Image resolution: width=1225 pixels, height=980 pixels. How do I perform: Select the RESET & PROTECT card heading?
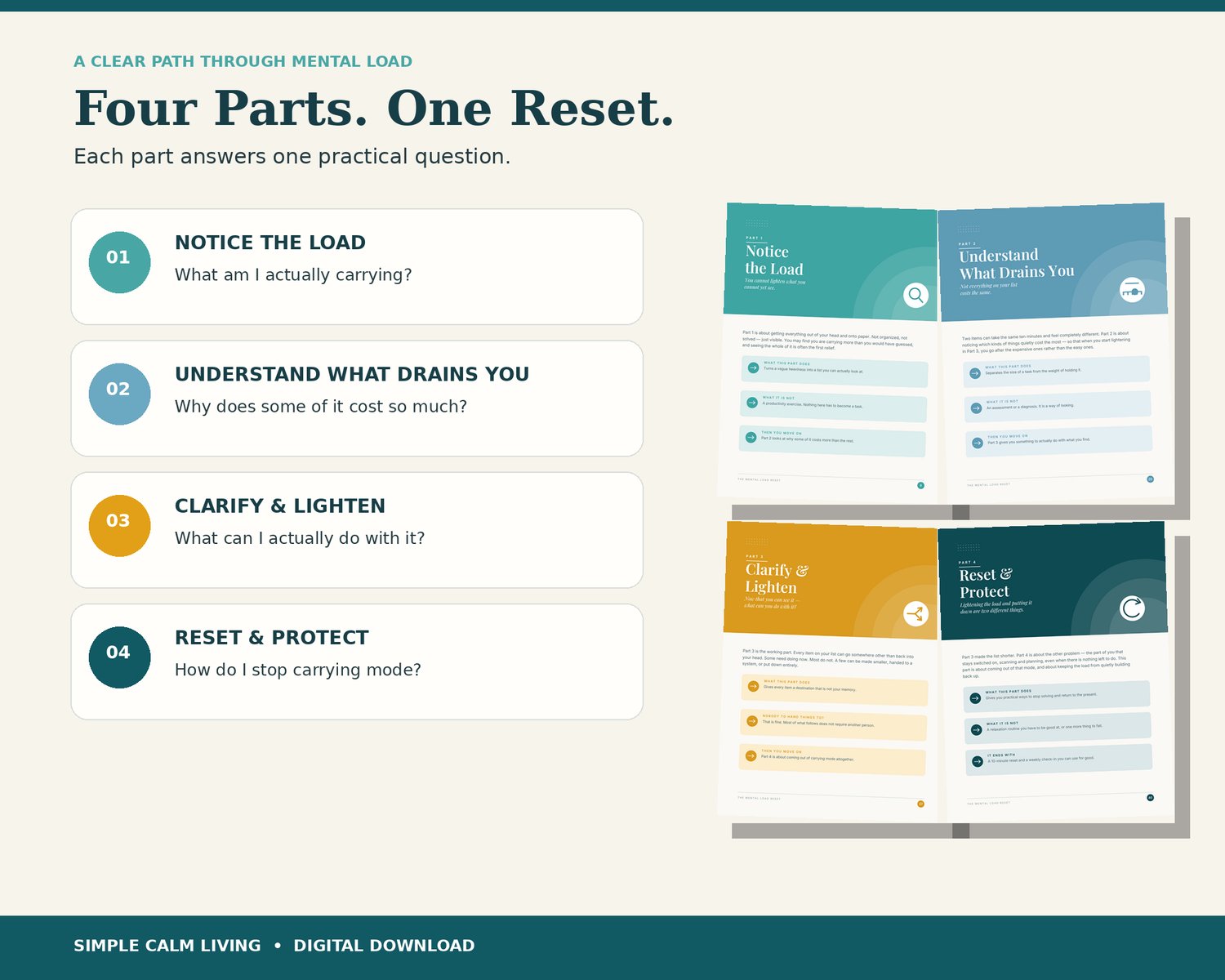tap(272, 638)
